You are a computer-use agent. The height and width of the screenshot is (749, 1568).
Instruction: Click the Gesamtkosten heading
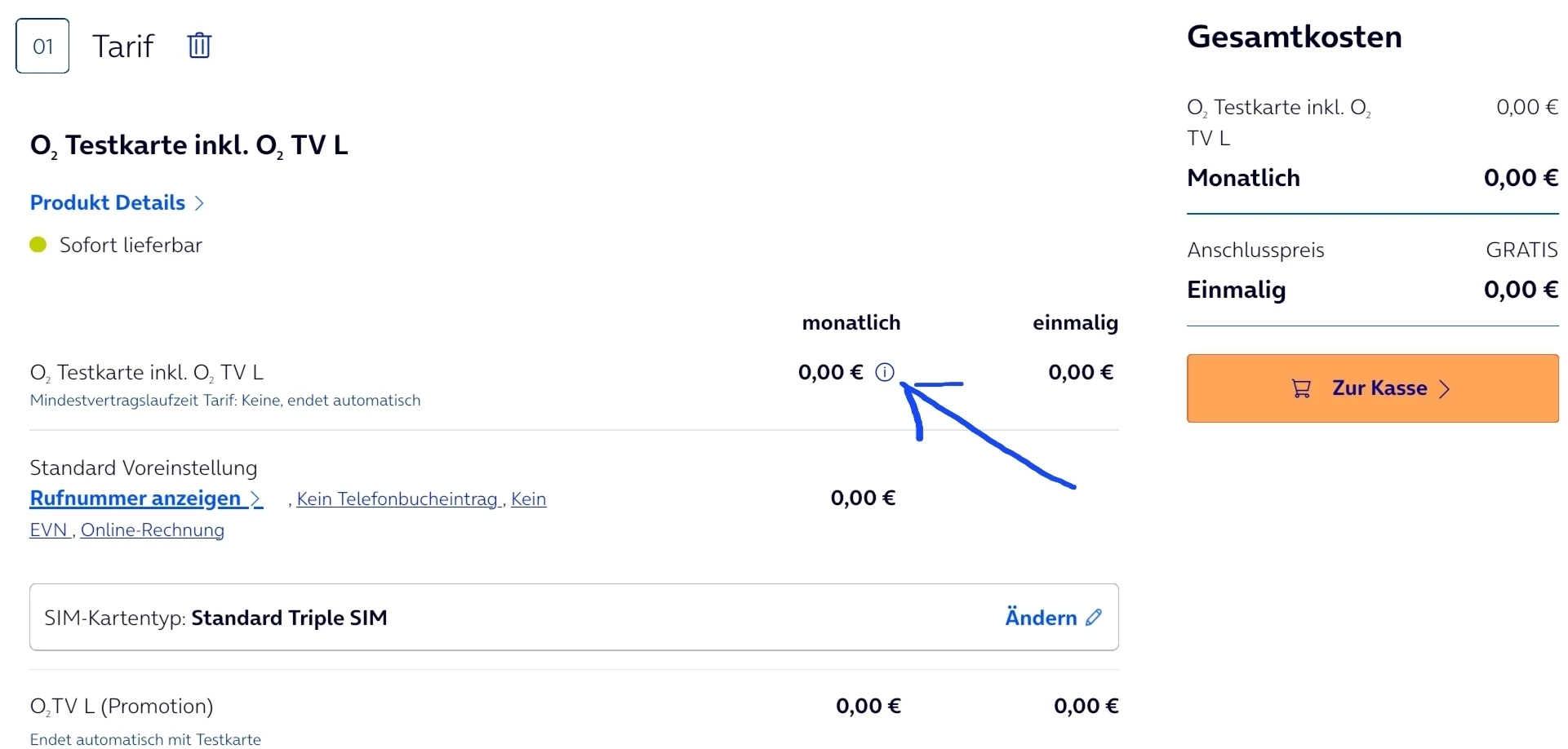[x=1295, y=37]
